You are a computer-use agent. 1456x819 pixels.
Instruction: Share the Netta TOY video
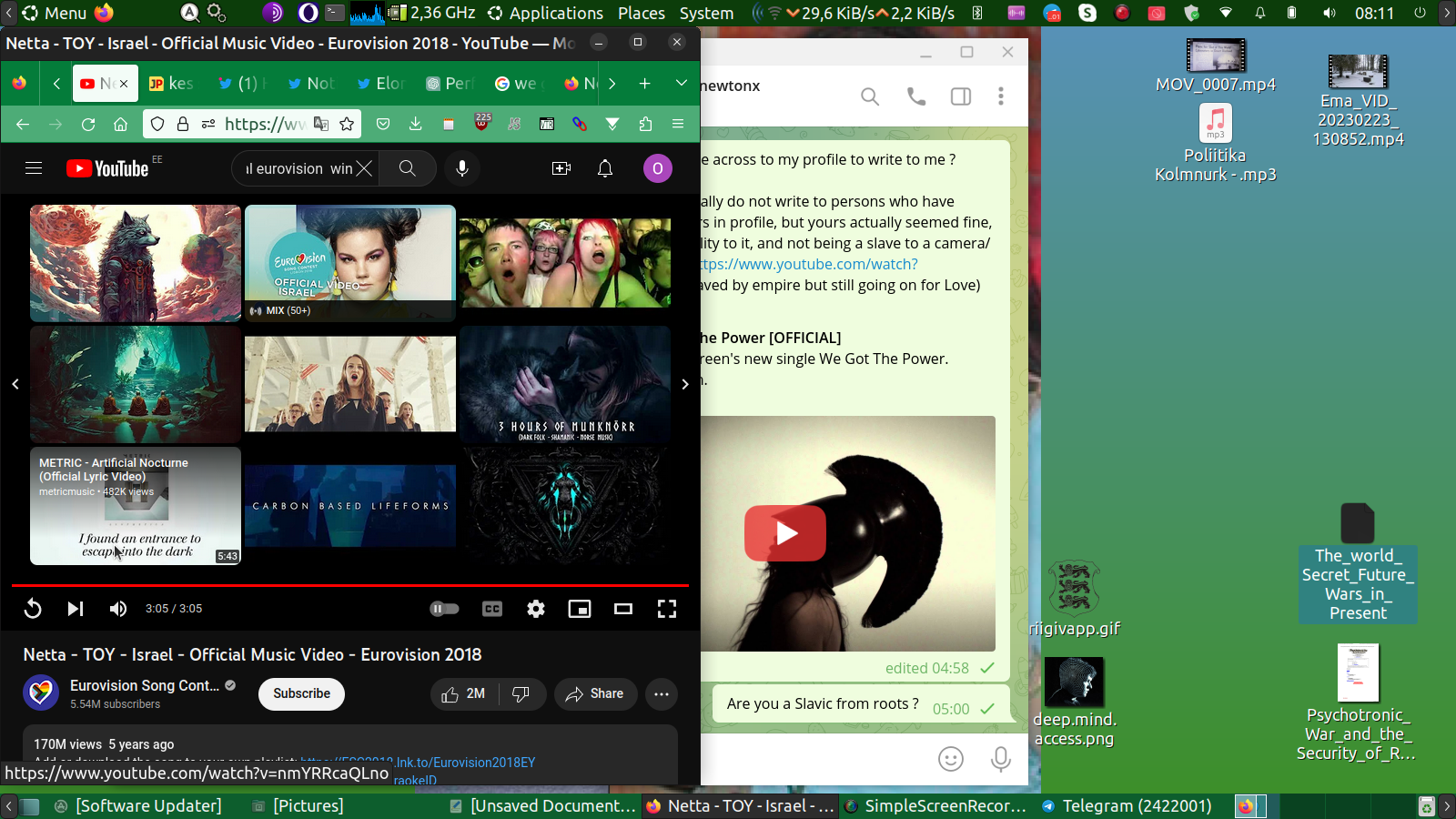pyautogui.click(x=595, y=694)
